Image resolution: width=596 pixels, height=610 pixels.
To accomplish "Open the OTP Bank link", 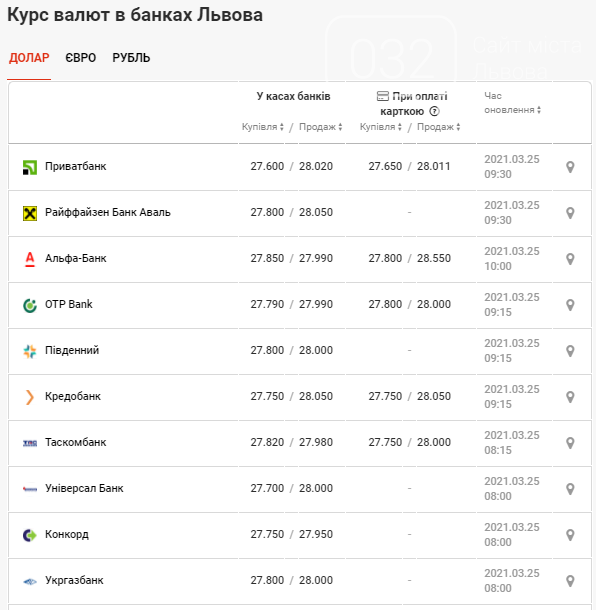I will pyautogui.click(x=68, y=304).
